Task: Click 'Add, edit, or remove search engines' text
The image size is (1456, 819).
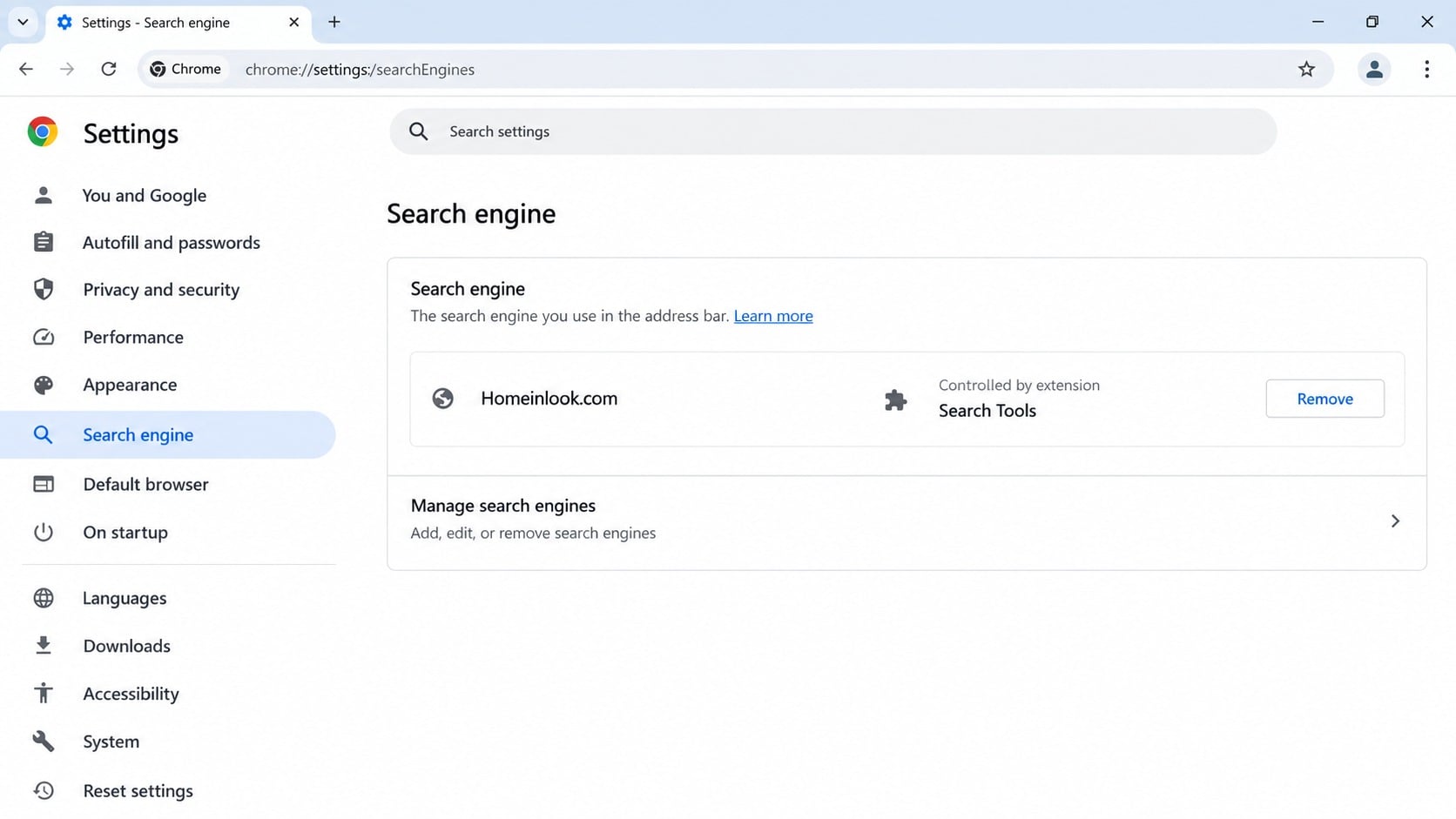Action: [533, 533]
